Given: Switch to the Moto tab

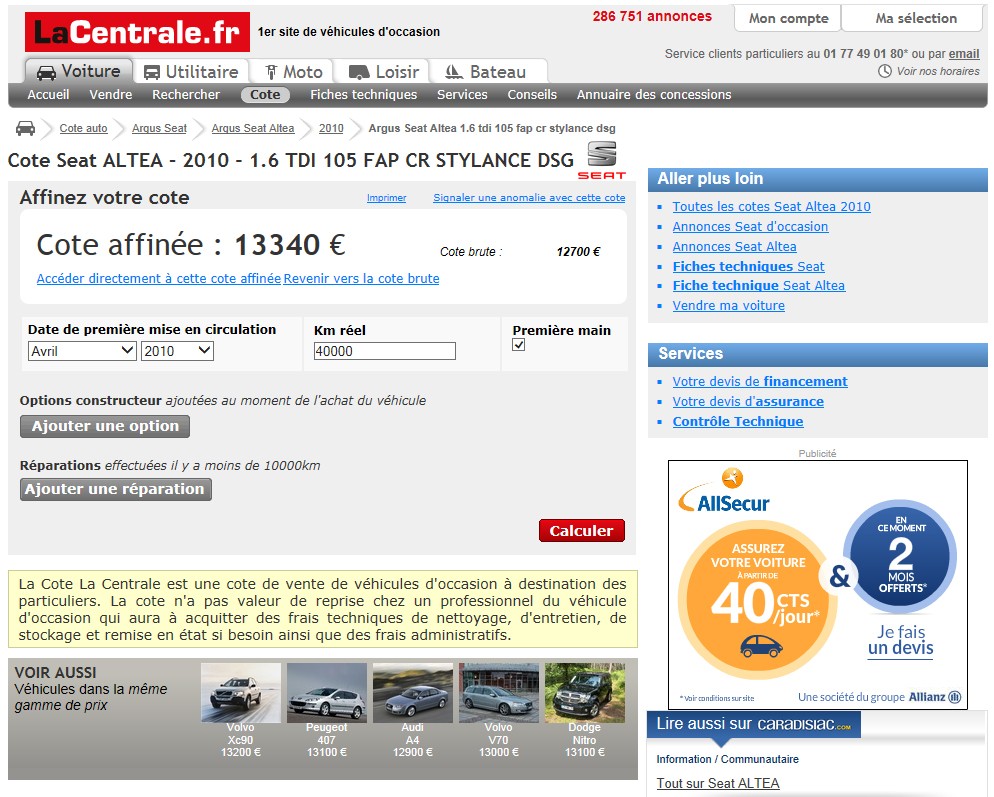Looking at the screenshot, I should [x=292, y=72].
